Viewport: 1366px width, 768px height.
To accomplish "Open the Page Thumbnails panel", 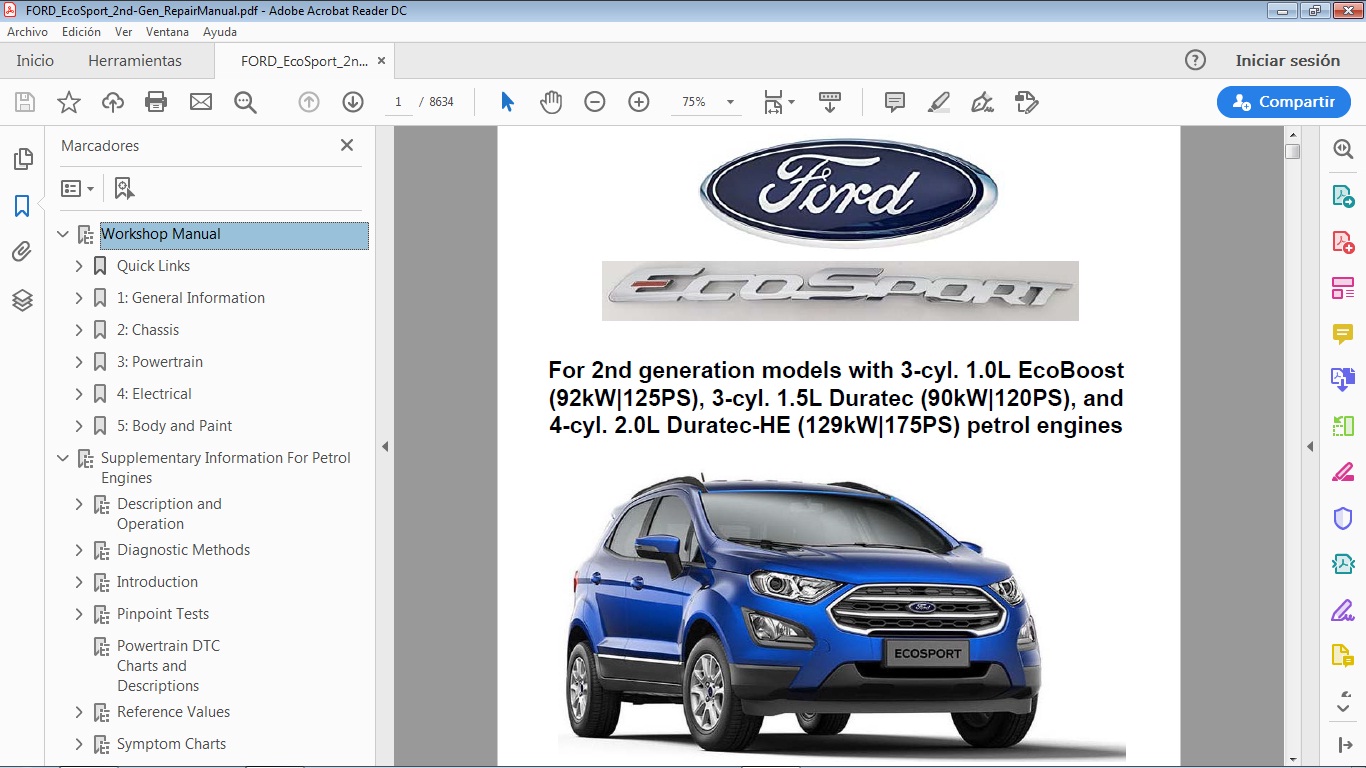I will (x=22, y=158).
